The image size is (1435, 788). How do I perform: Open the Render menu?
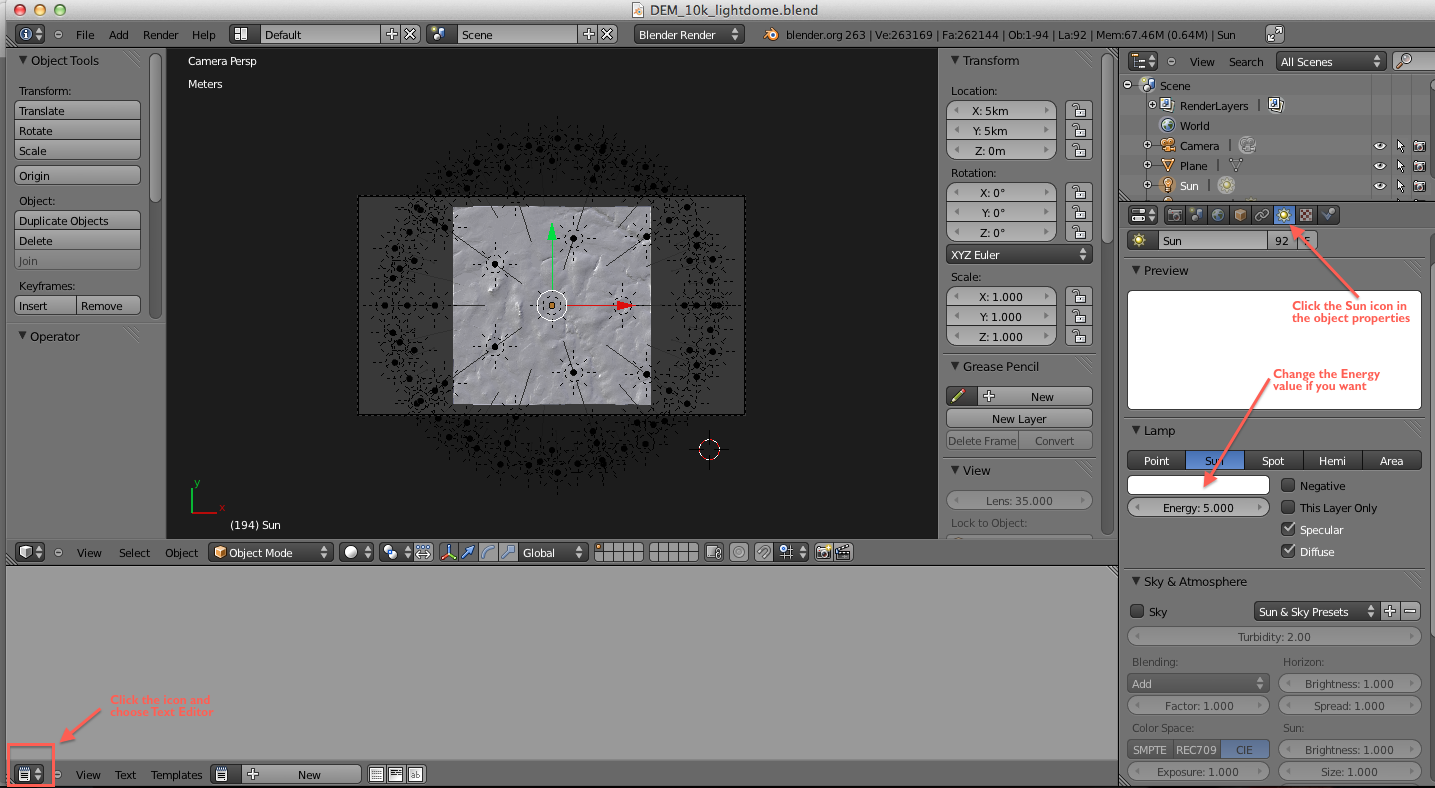click(x=161, y=34)
